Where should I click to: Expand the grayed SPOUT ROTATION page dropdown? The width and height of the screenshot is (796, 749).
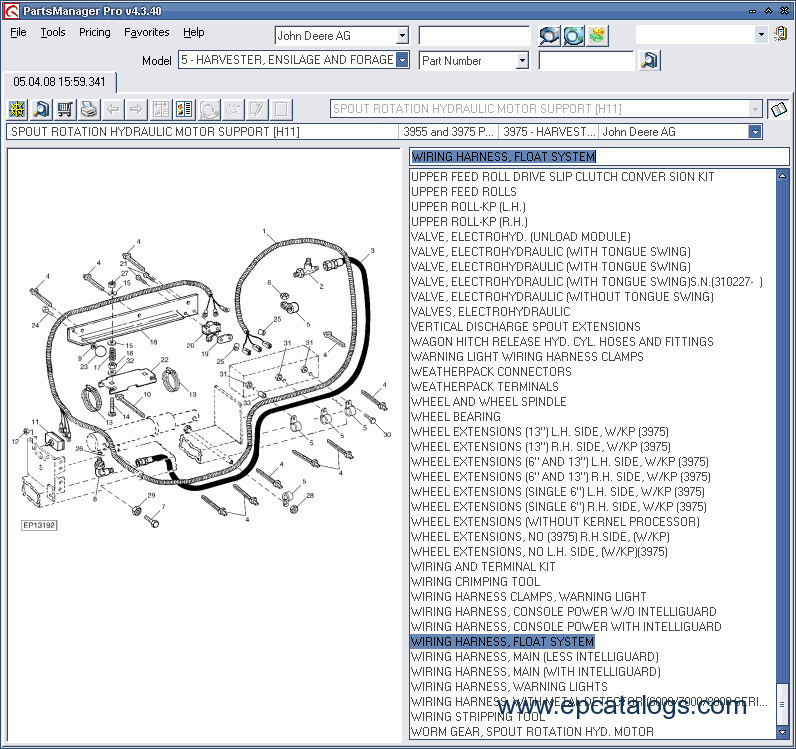pos(755,109)
